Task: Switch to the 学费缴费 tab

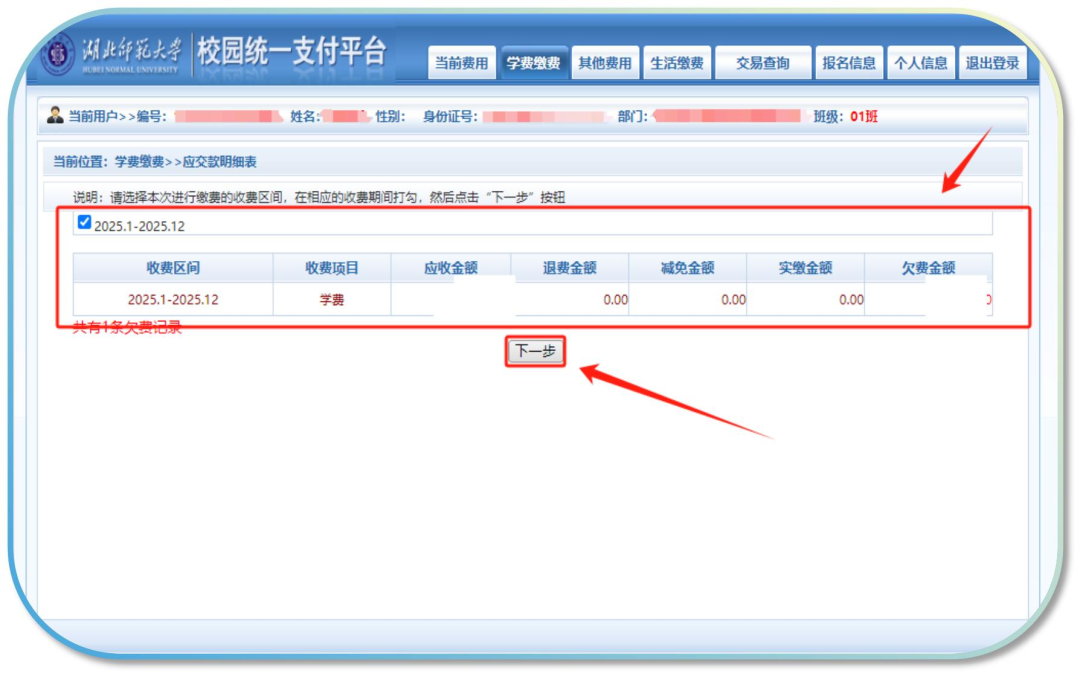Action: tap(534, 63)
